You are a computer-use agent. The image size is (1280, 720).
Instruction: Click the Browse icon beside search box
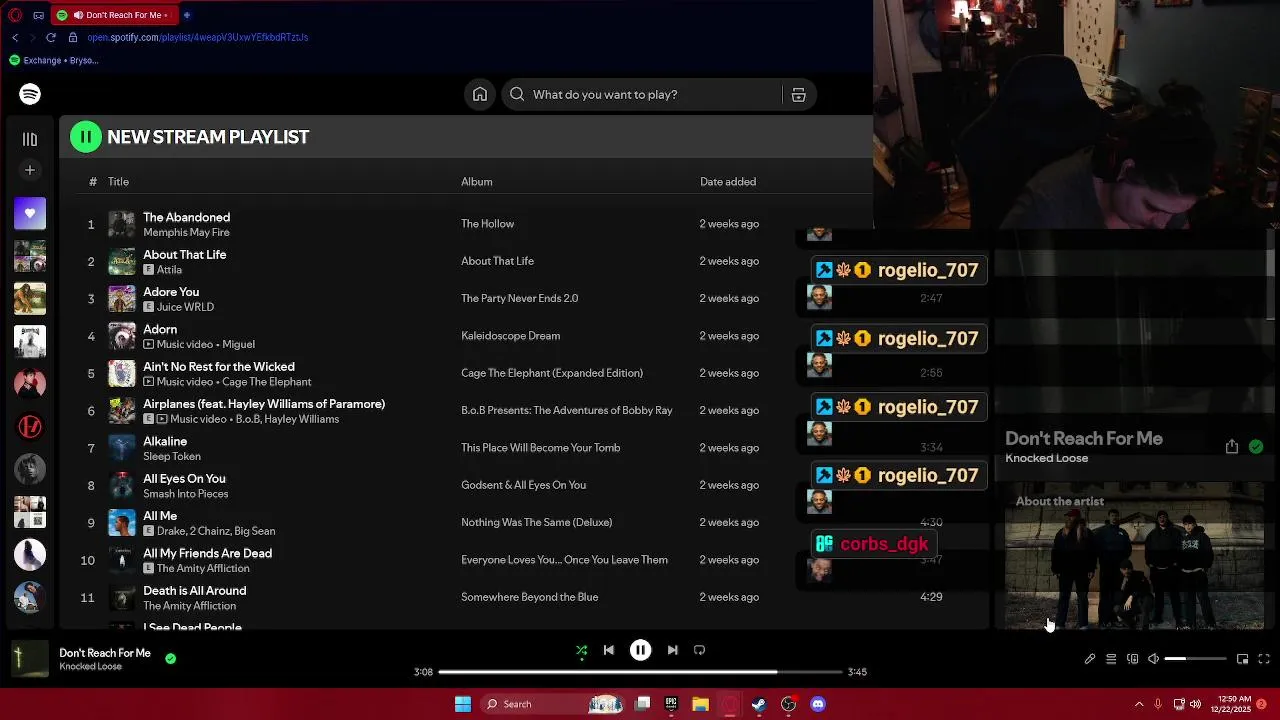pyautogui.click(x=798, y=94)
